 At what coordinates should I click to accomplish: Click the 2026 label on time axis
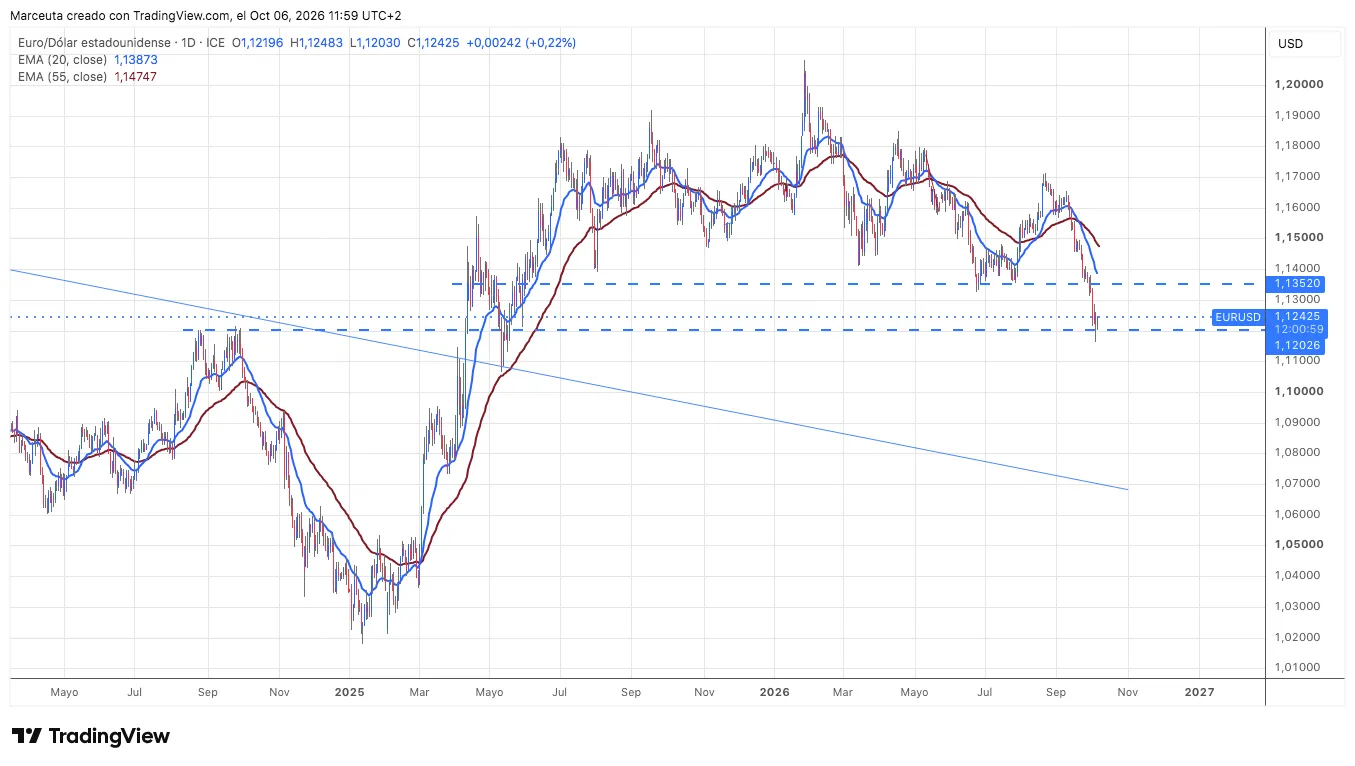pyautogui.click(x=775, y=692)
